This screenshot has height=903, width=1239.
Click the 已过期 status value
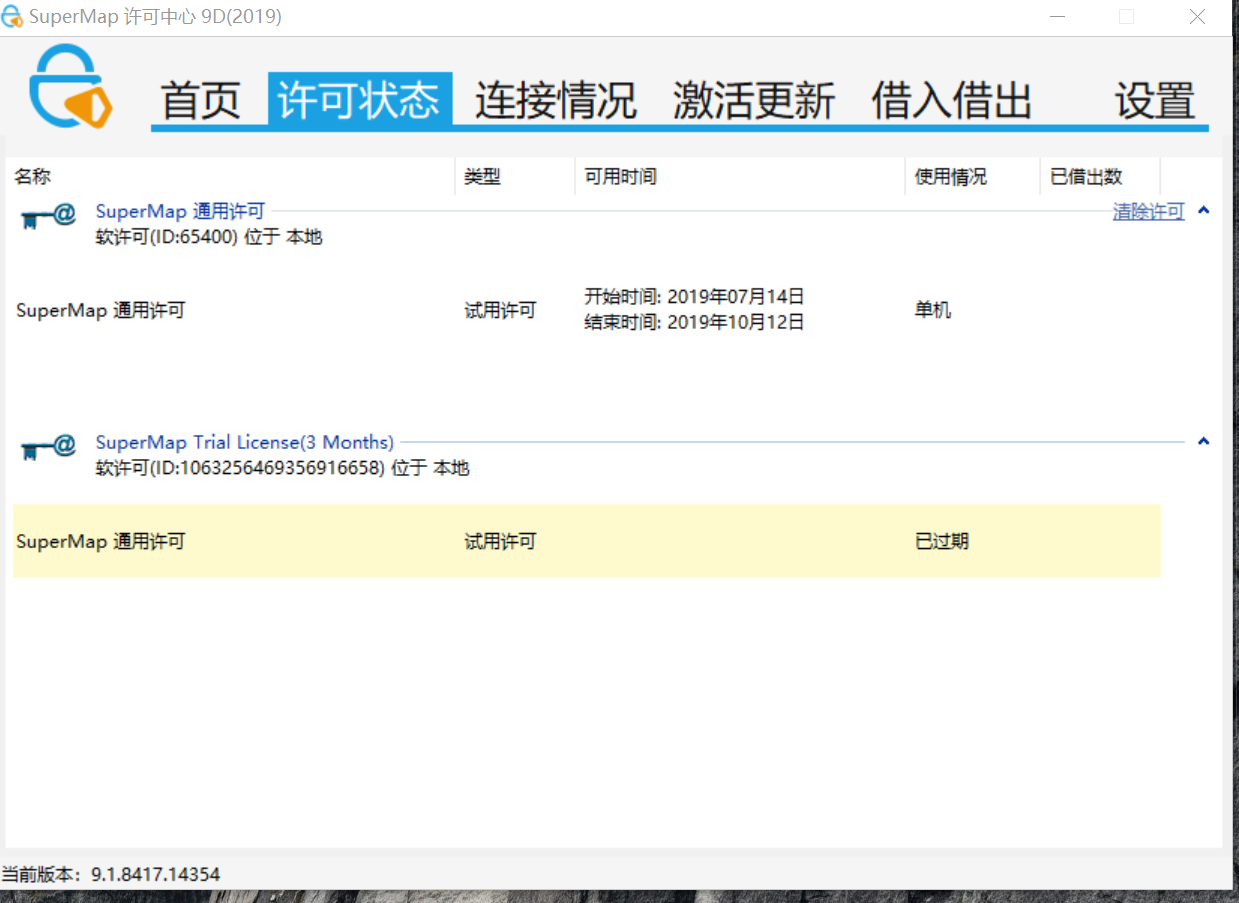point(941,541)
